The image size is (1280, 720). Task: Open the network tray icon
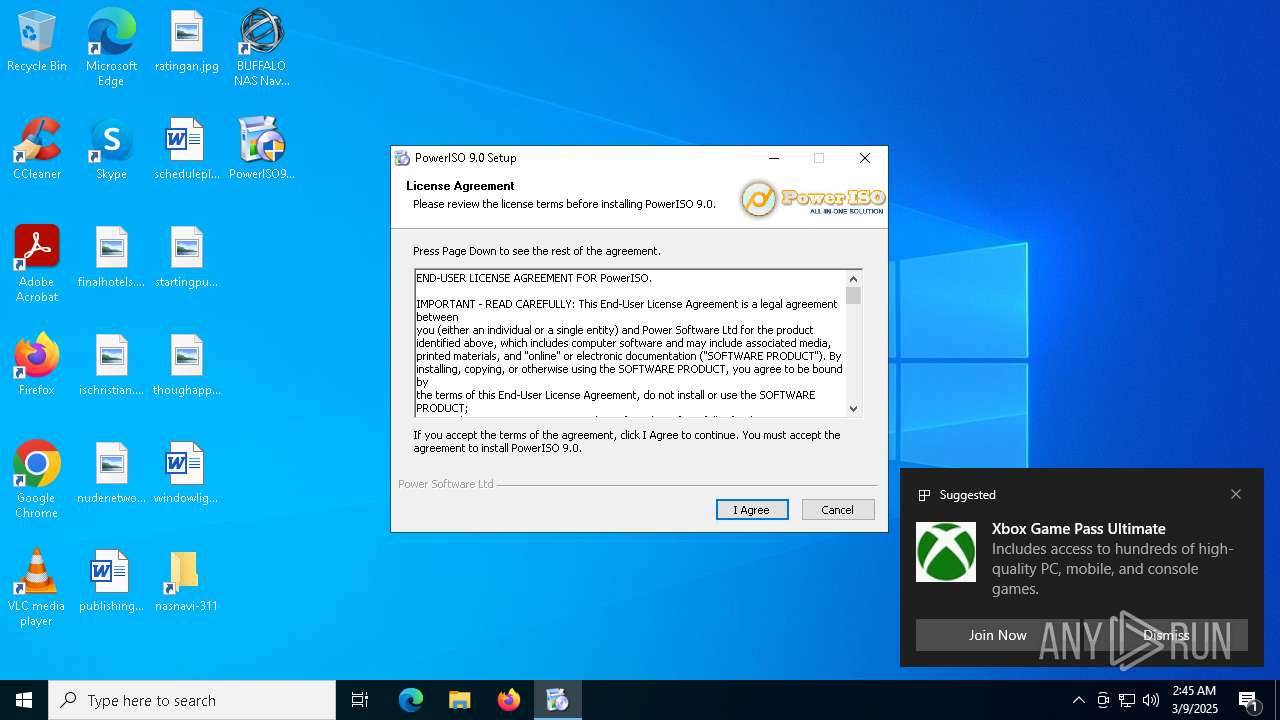pos(1127,700)
